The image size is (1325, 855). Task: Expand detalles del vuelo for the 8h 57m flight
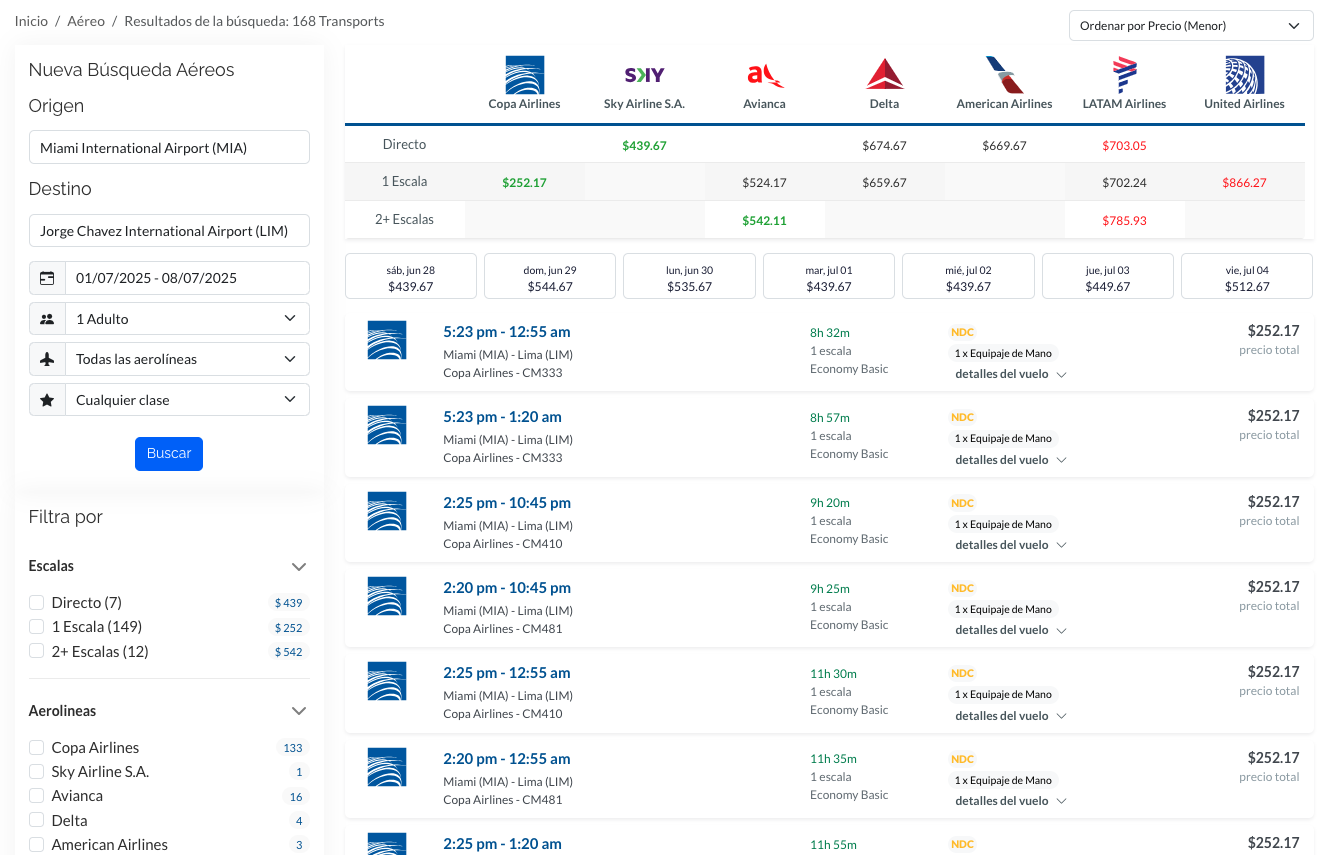click(1011, 460)
